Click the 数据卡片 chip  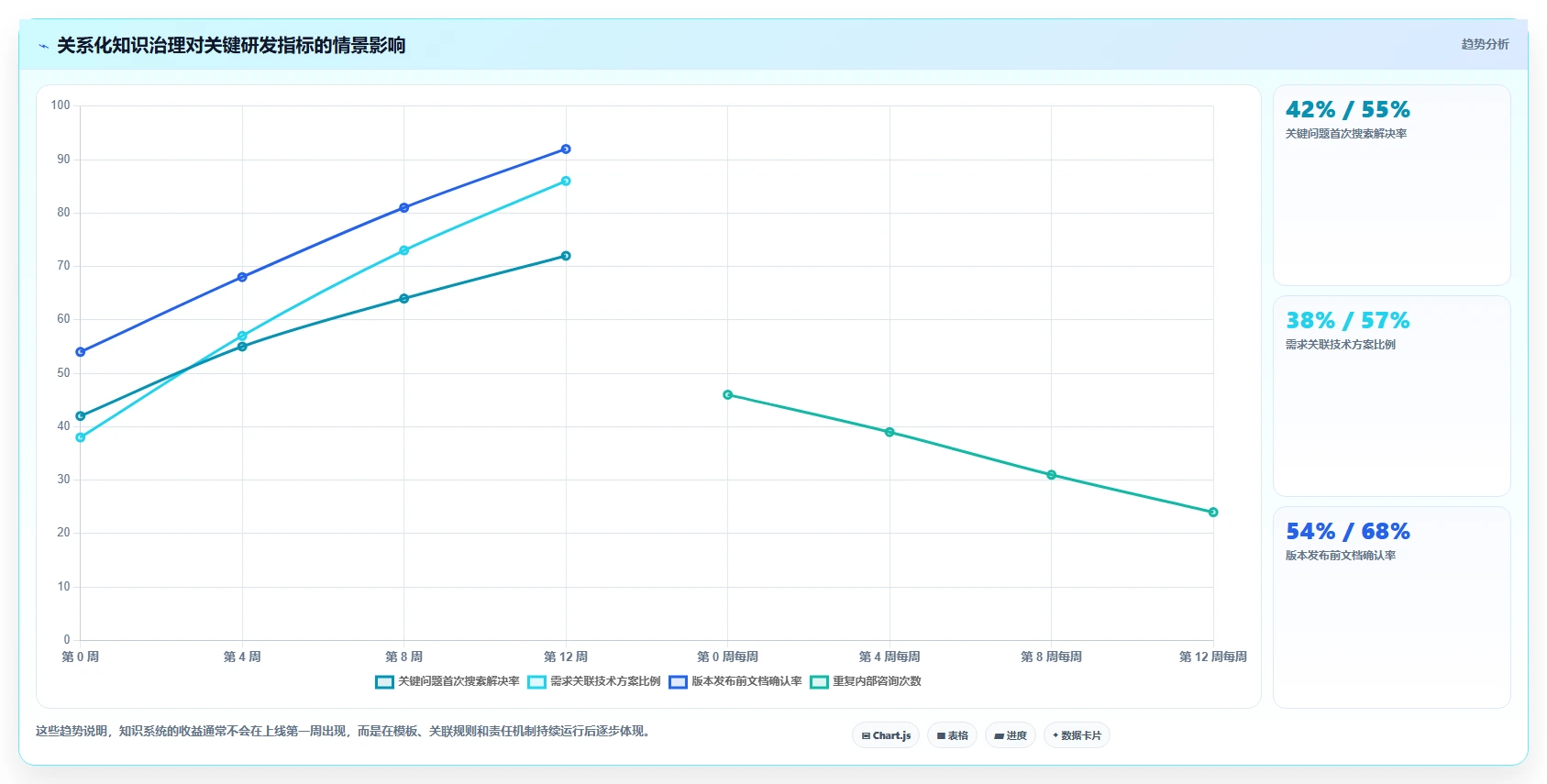tap(1077, 735)
